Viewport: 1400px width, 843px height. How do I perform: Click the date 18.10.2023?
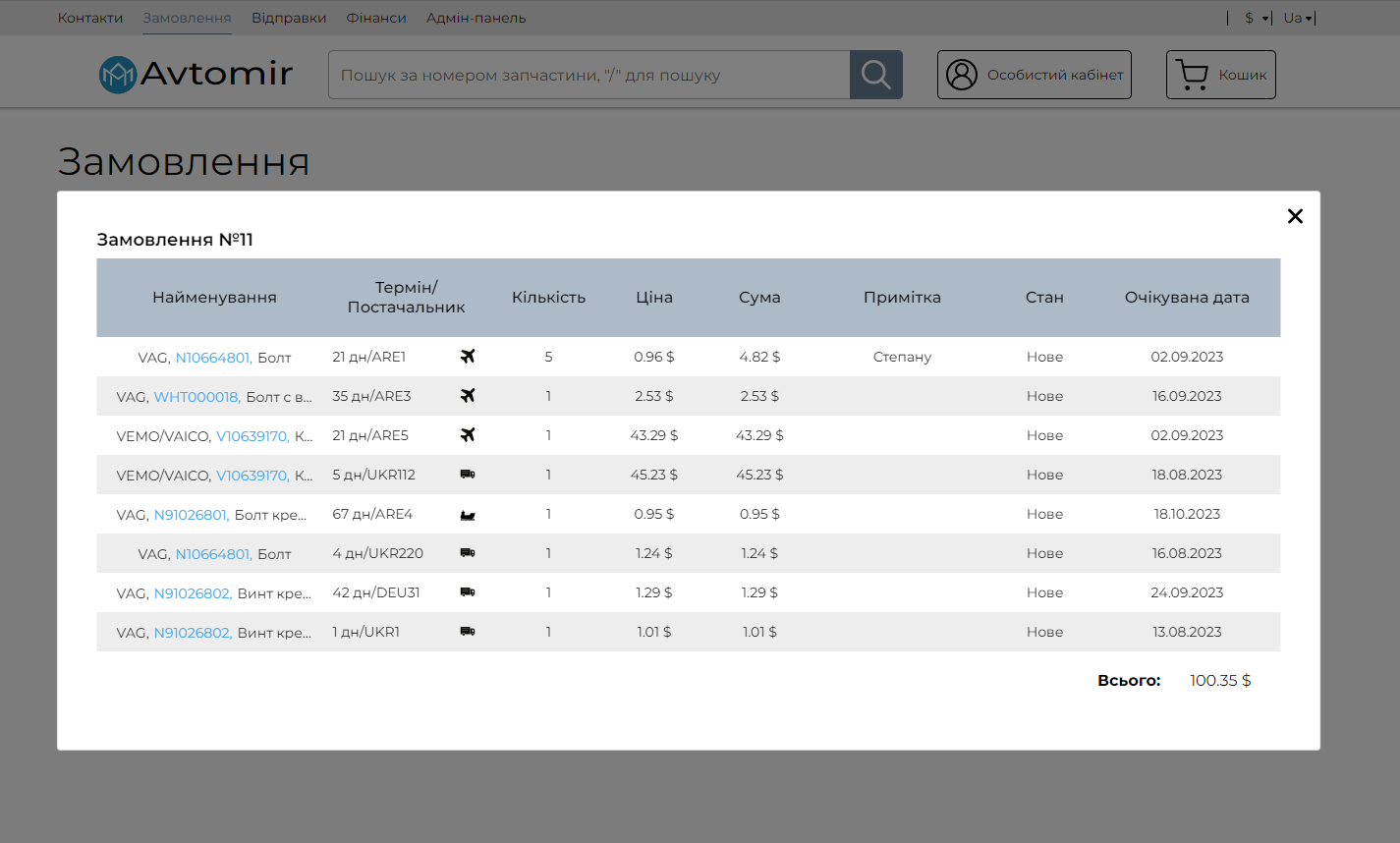click(x=1187, y=514)
